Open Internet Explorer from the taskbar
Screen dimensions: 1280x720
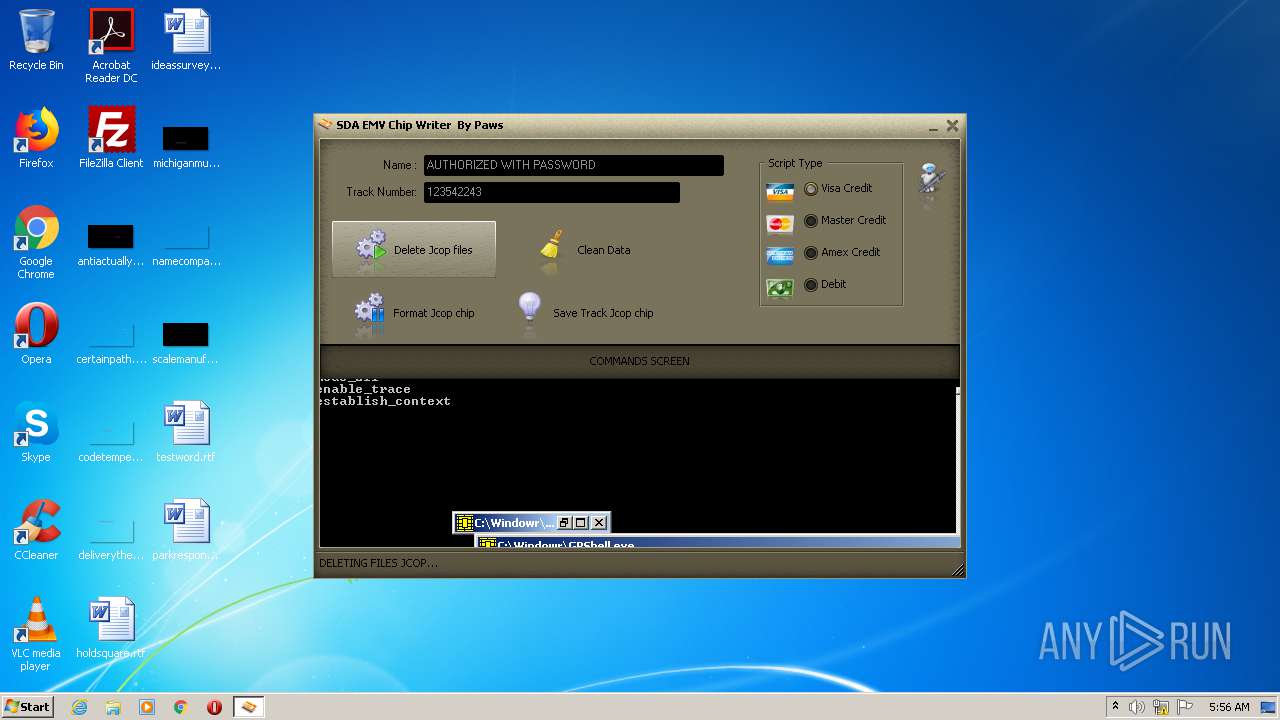[80, 707]
